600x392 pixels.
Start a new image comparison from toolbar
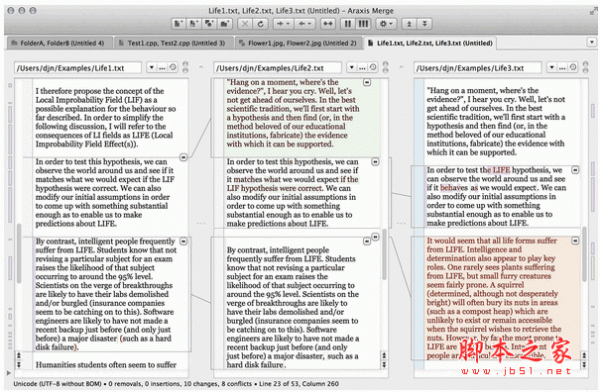209,24
